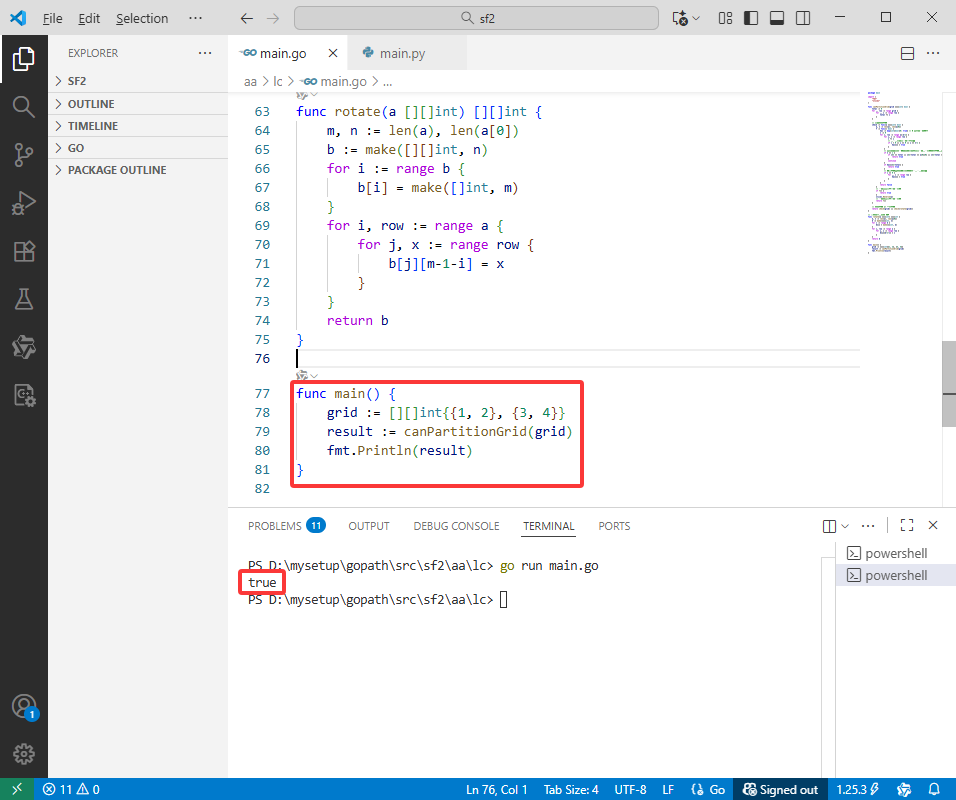Screen dimensions: 956x800
Task: Open the File menu
Action: point(52,18)
